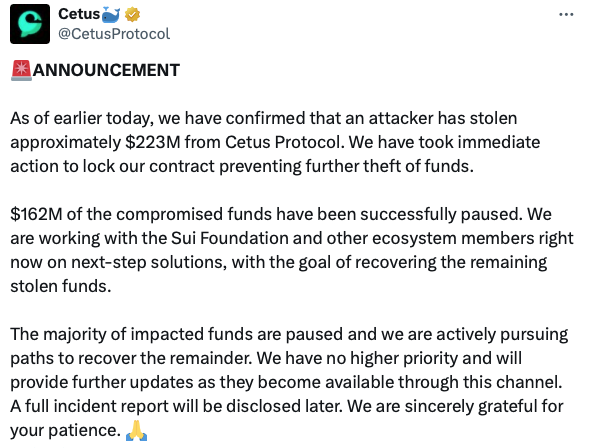Click the praying hands emoji
This screenshot has height=448, width=590.
pyautogui.click(x=136, y=430)
